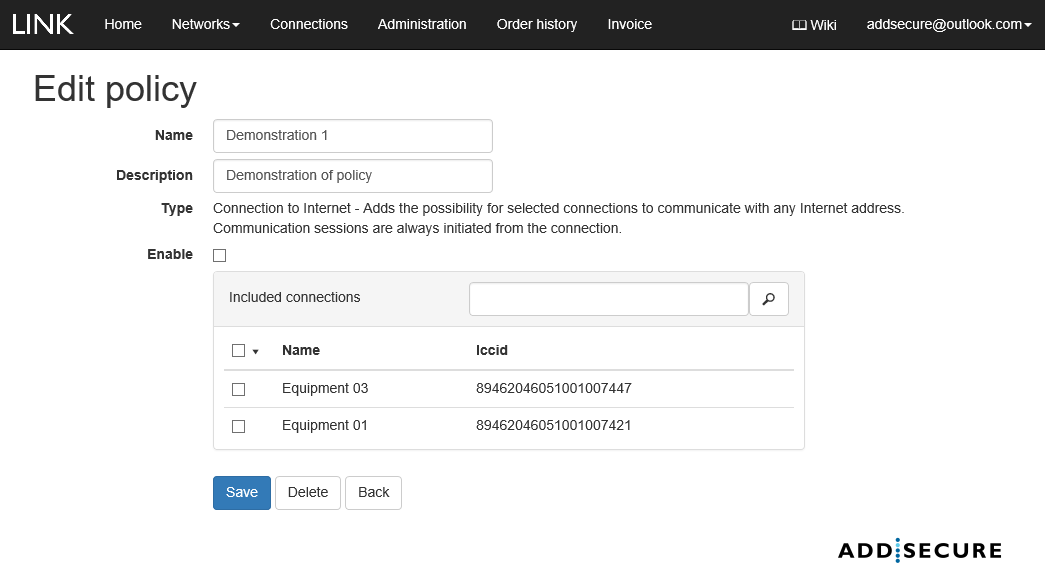Tick the Enable policy checkbox

point(220,256)
